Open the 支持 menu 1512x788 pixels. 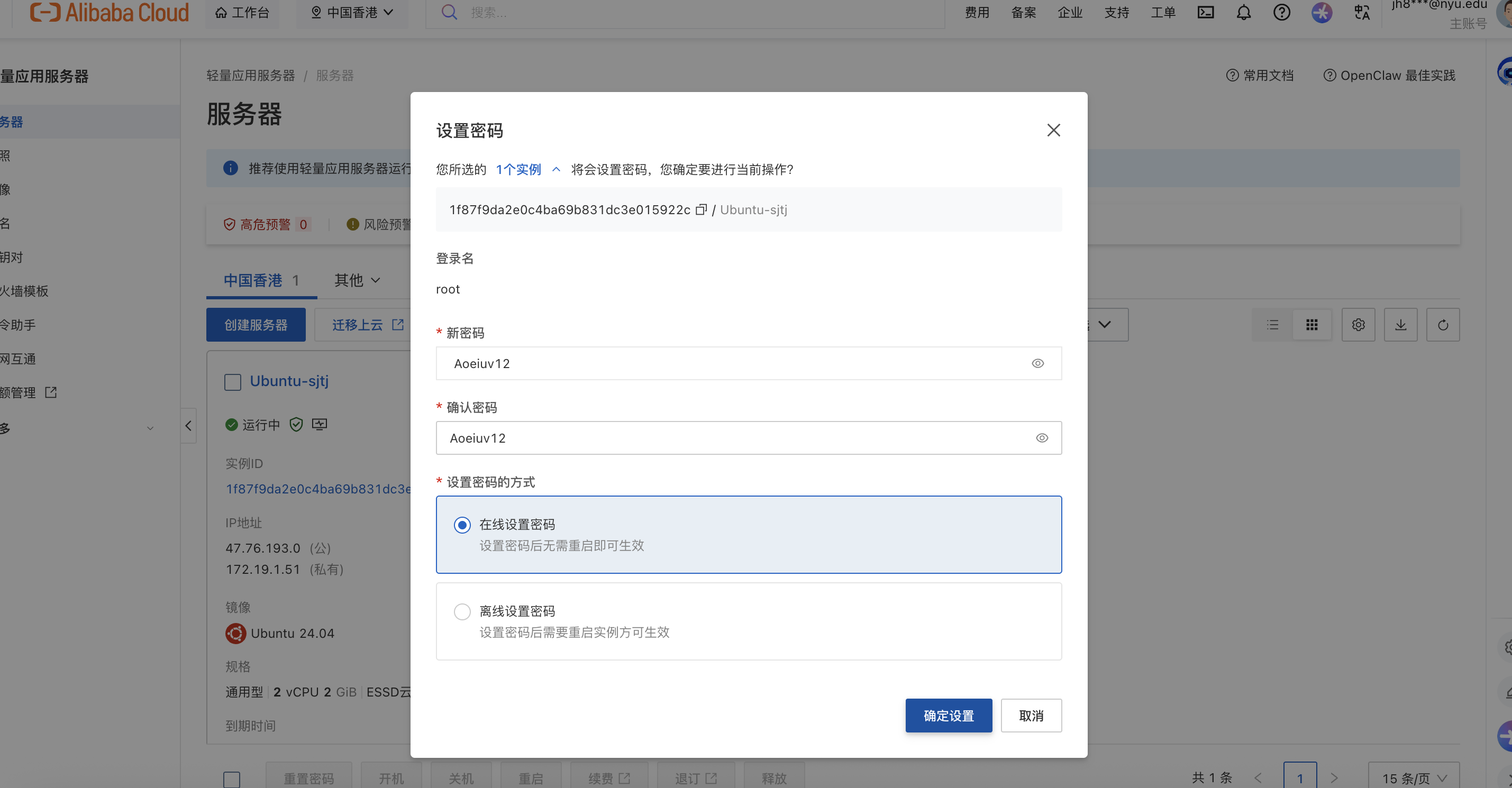coord(1116,12)
